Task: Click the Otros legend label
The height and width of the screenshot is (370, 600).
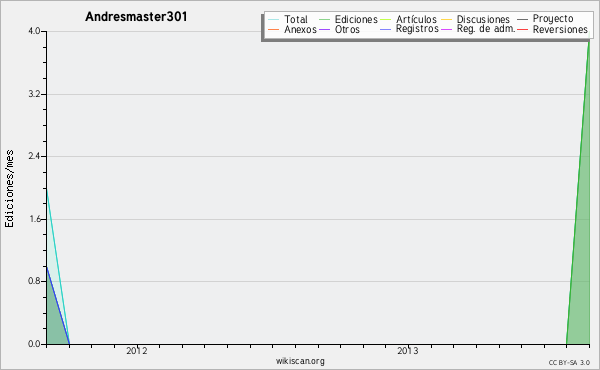Action: pyautogui.click(x=347, y=29)
